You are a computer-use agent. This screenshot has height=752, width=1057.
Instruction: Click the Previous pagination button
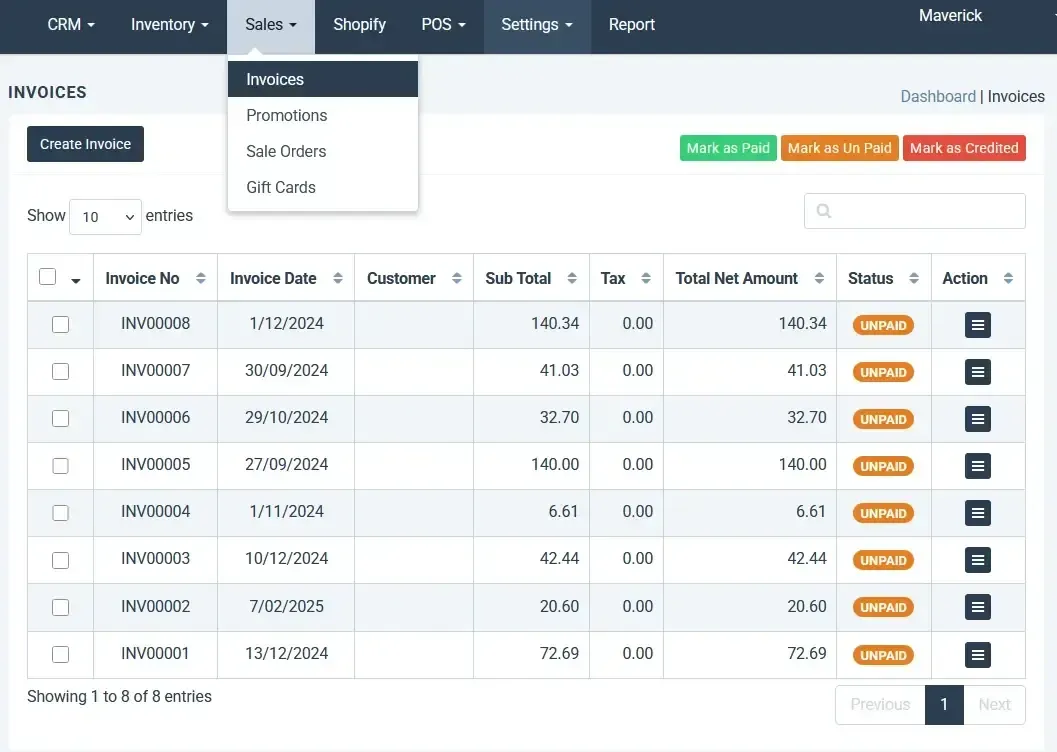[x=880, y=705]
